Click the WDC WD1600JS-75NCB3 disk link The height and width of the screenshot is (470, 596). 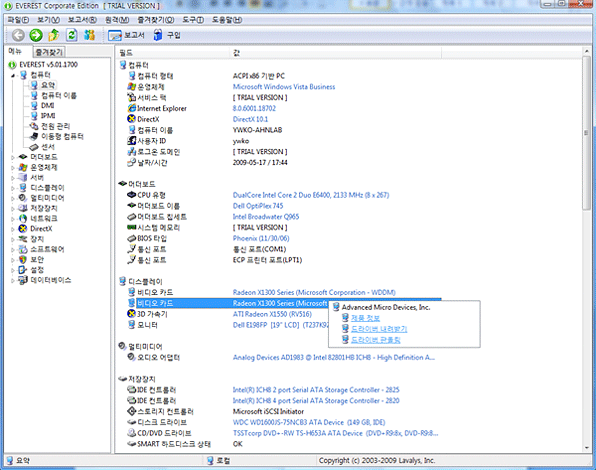(309, 423)
